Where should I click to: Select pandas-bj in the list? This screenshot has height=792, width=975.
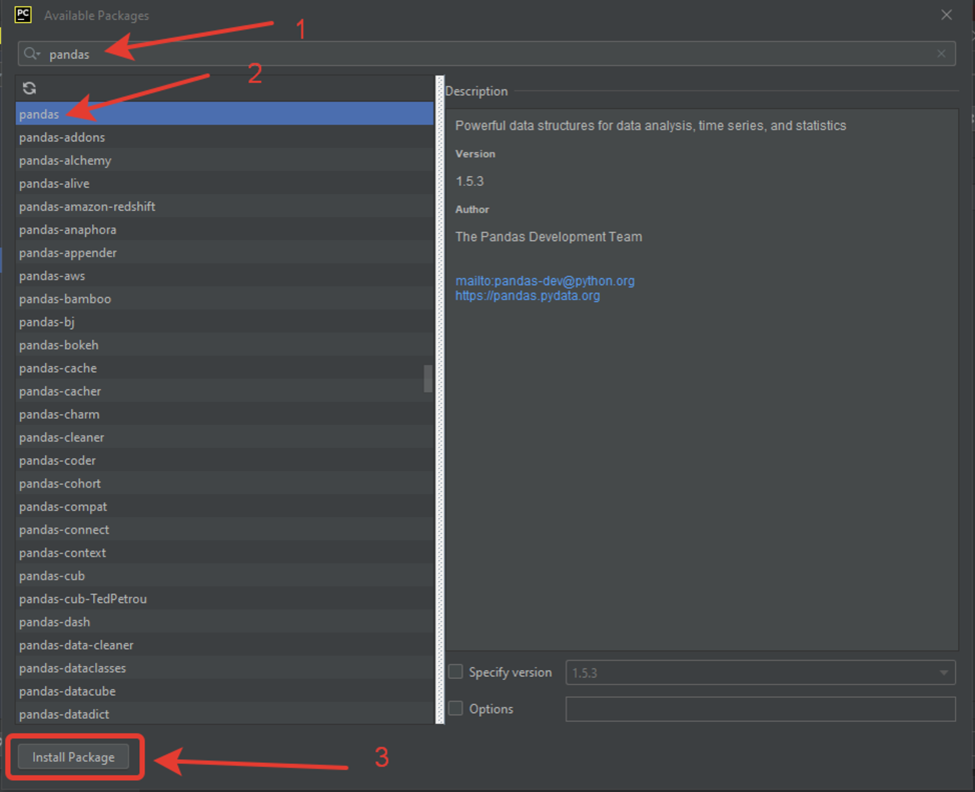[x=224, y=321]
